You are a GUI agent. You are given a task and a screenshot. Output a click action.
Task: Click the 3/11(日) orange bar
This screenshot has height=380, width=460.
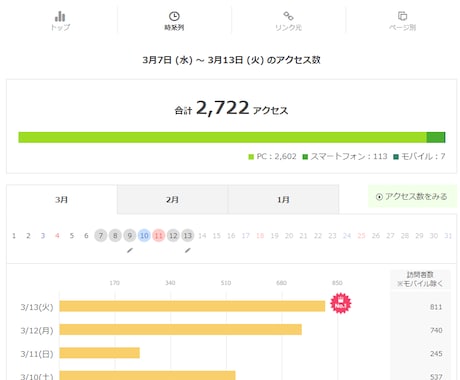point(100,353)
